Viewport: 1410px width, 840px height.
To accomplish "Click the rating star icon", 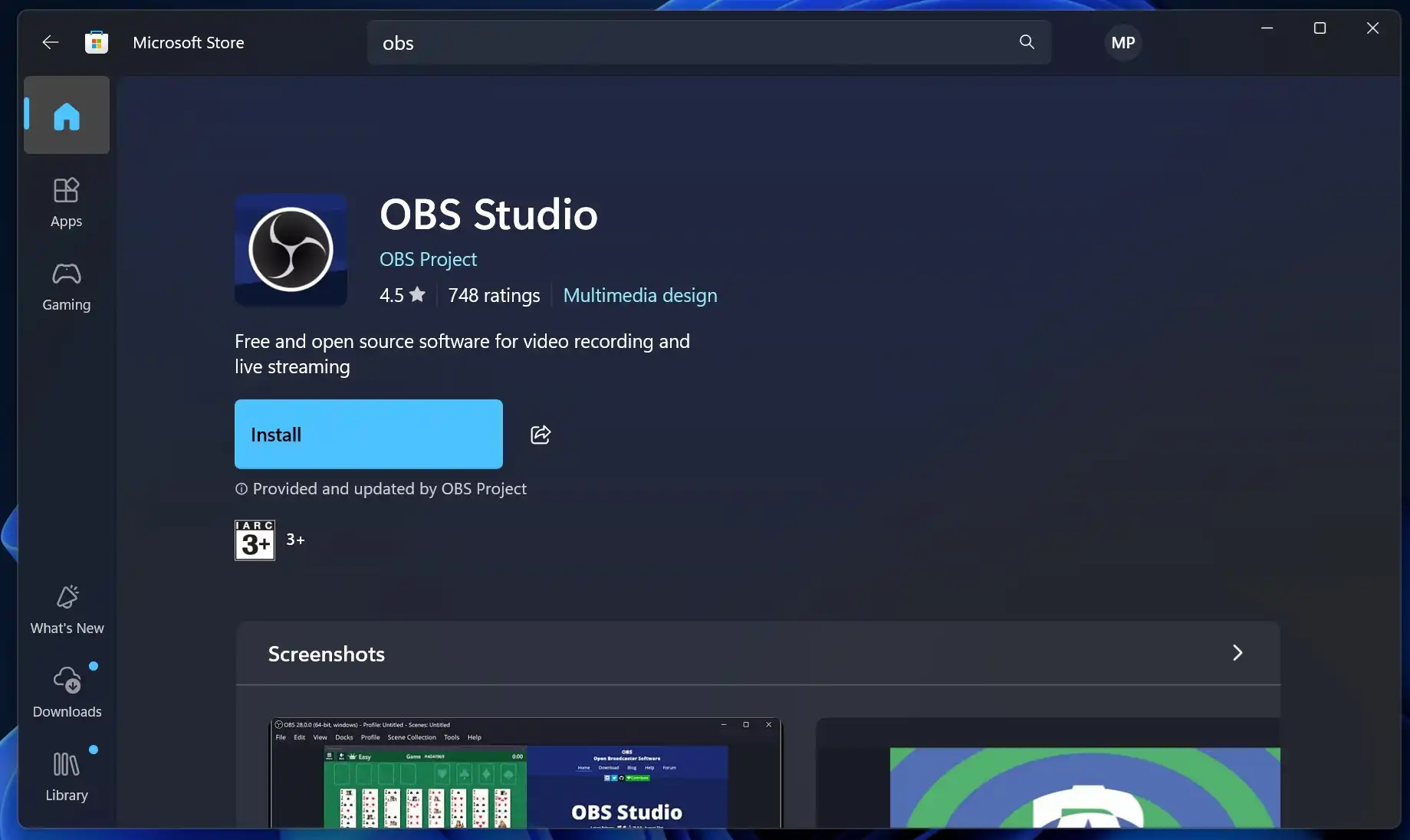I will point(417,294).
